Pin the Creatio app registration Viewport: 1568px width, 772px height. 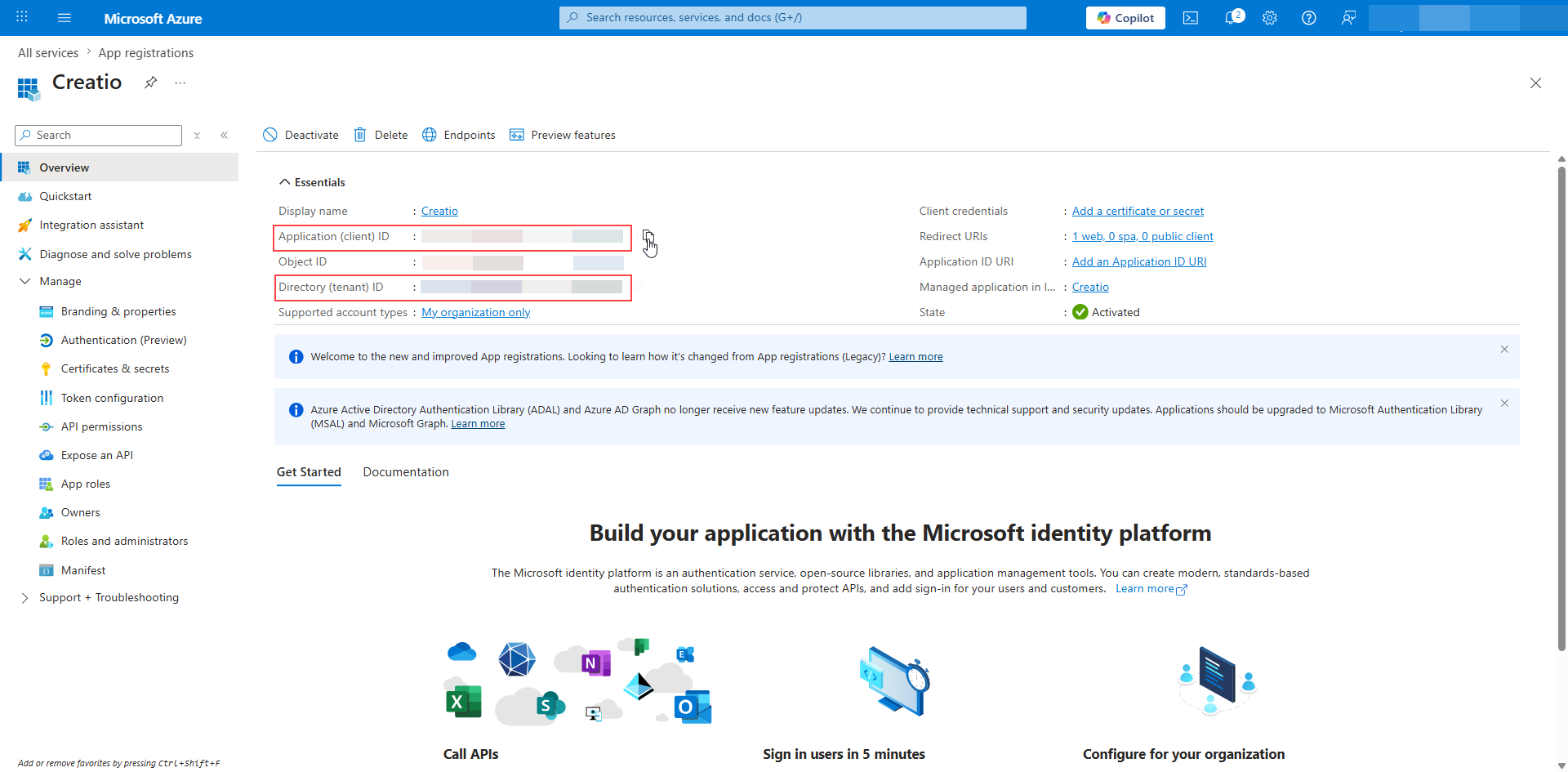tap(150, 83)
